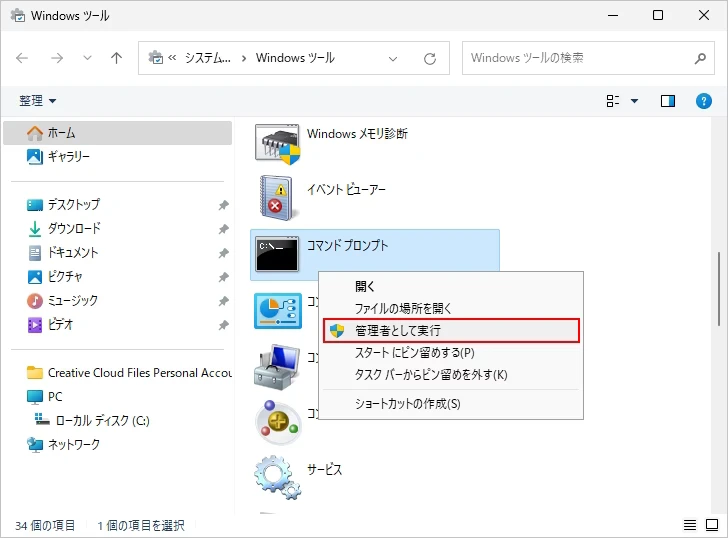Select the サービス gears icon
The image size is (728, 538).
point(277,477)
